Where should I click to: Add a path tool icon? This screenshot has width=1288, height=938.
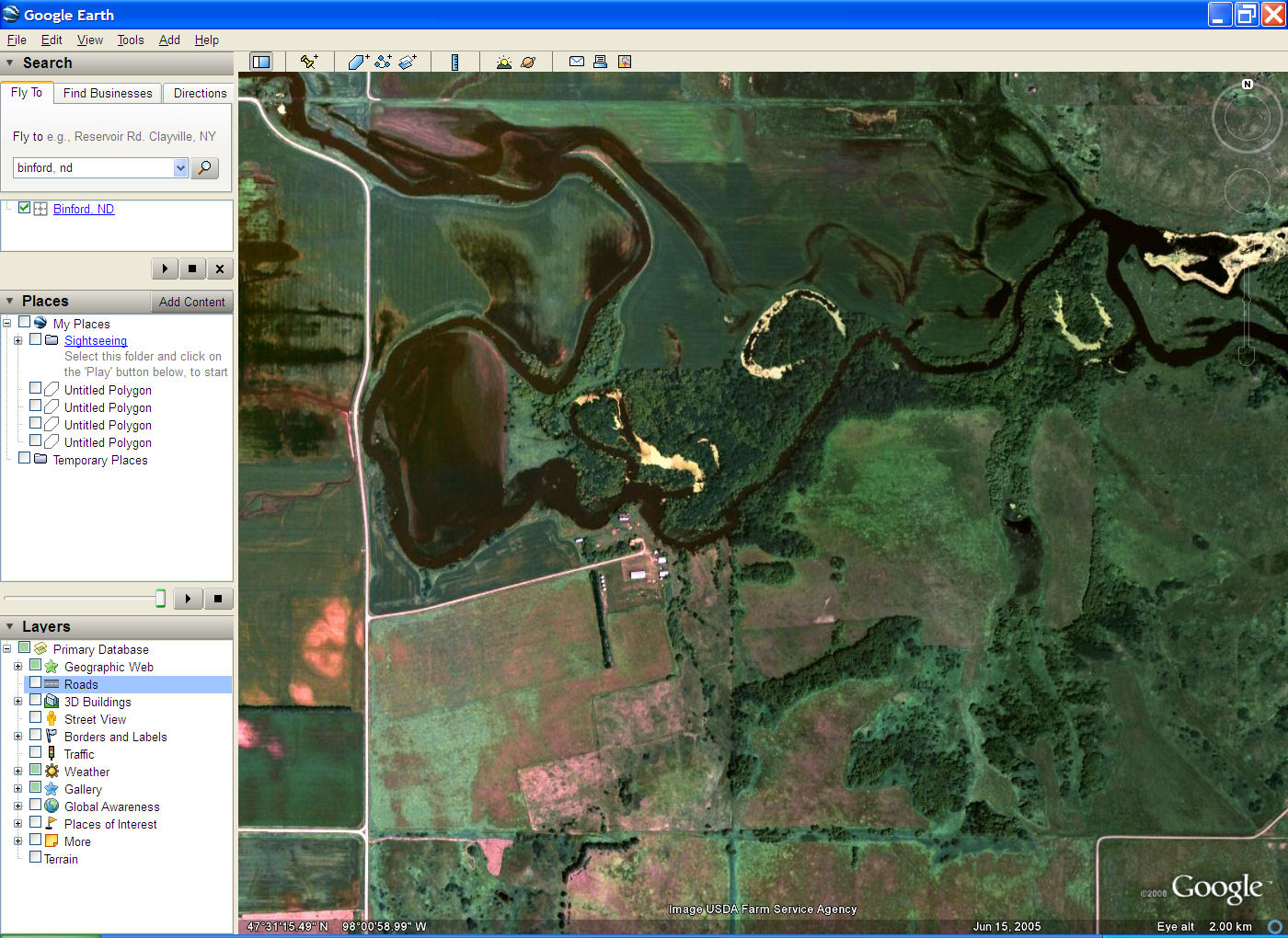coord(383,62)
